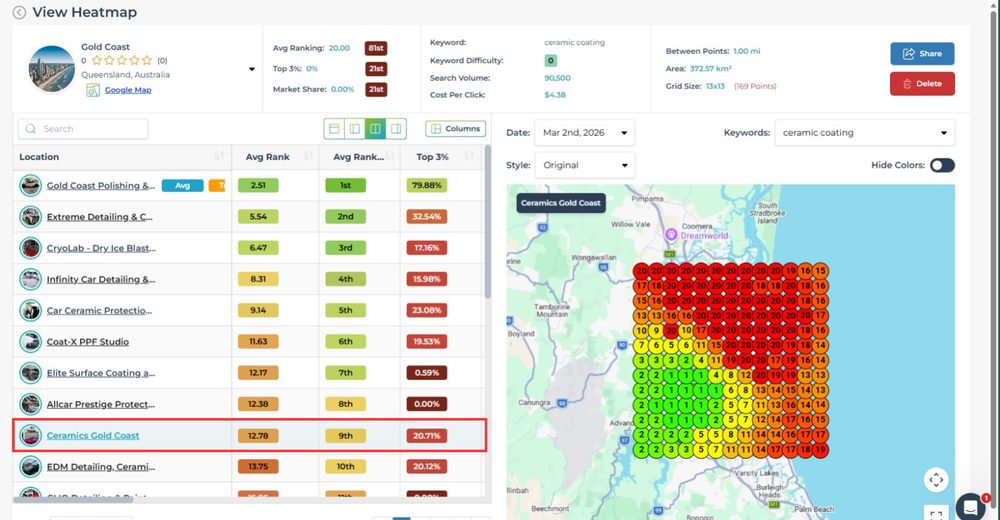Image resolution: width=1000 pixels, height=520 pixels.
Task: Click the location Search input field
Action: click(x=83, y=129)
